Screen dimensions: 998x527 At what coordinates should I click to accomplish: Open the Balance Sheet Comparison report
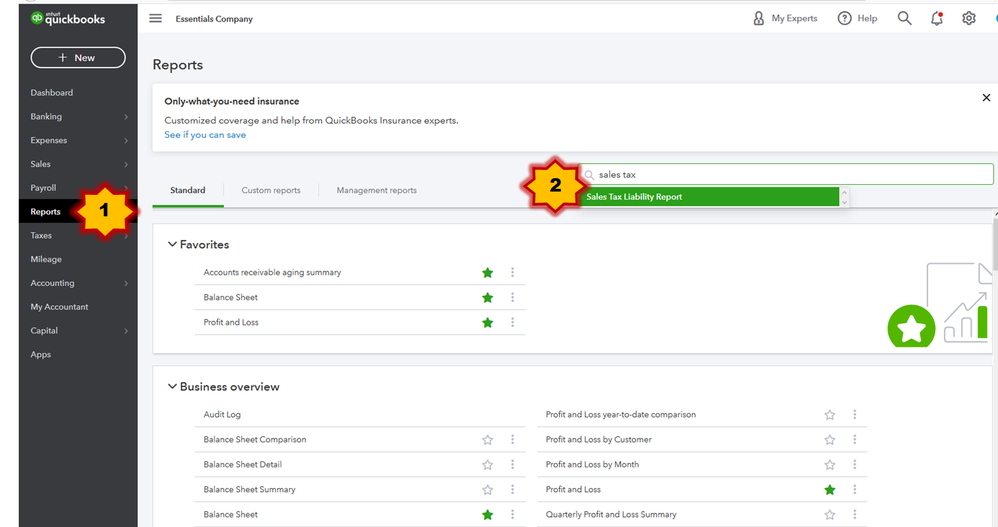click(255, 439)
